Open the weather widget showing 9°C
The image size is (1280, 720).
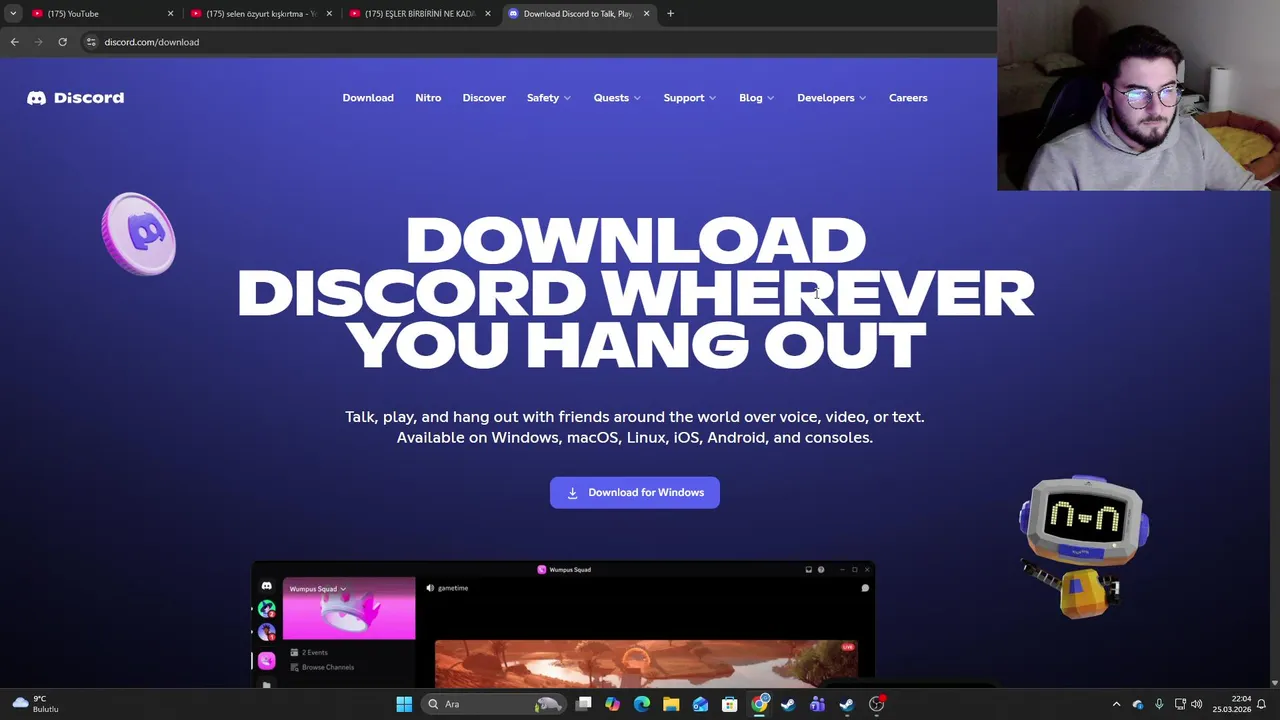click(36, 704)
